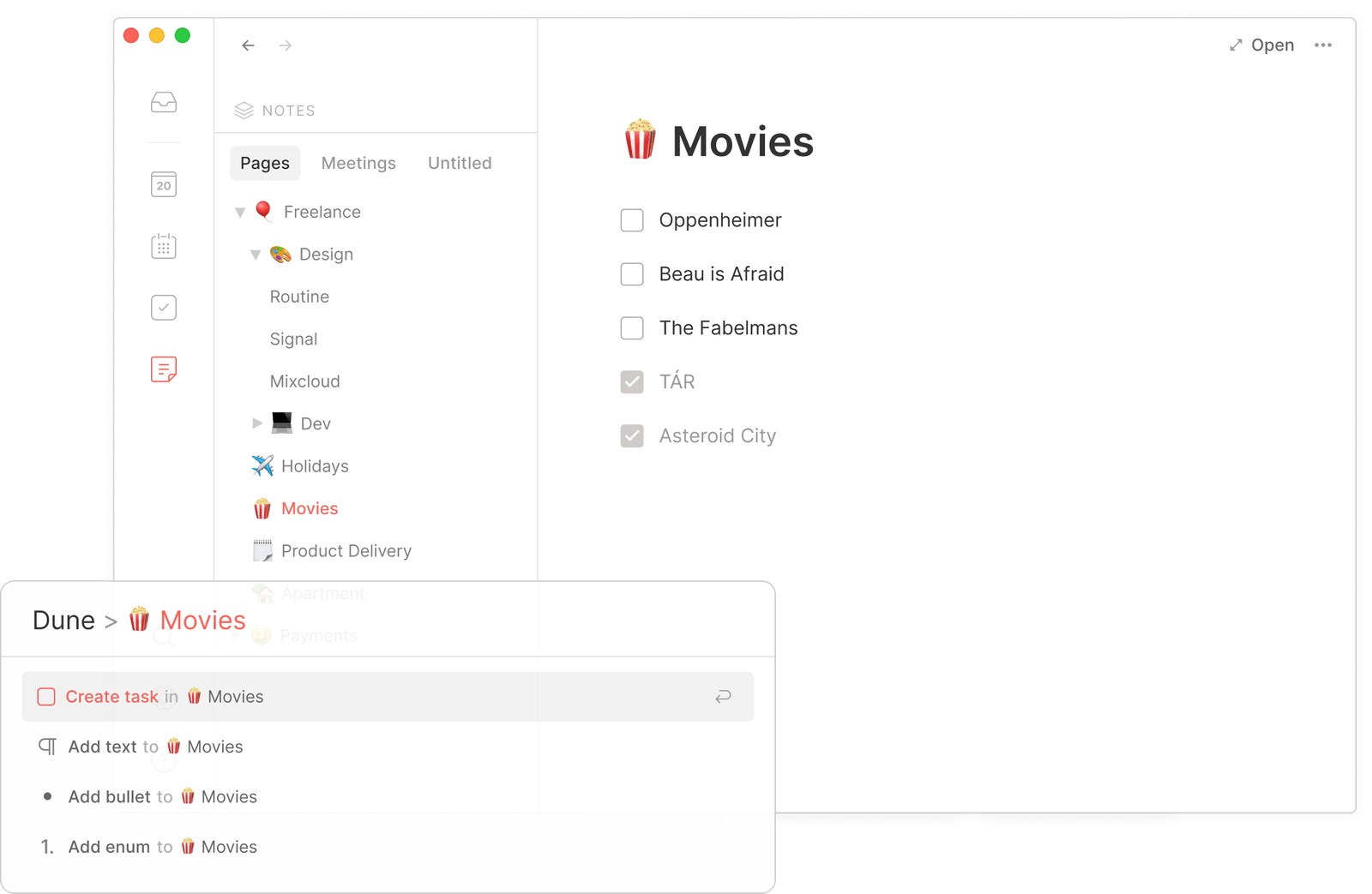Open today's view via the calendar-20 icon

tap(163, 183)
